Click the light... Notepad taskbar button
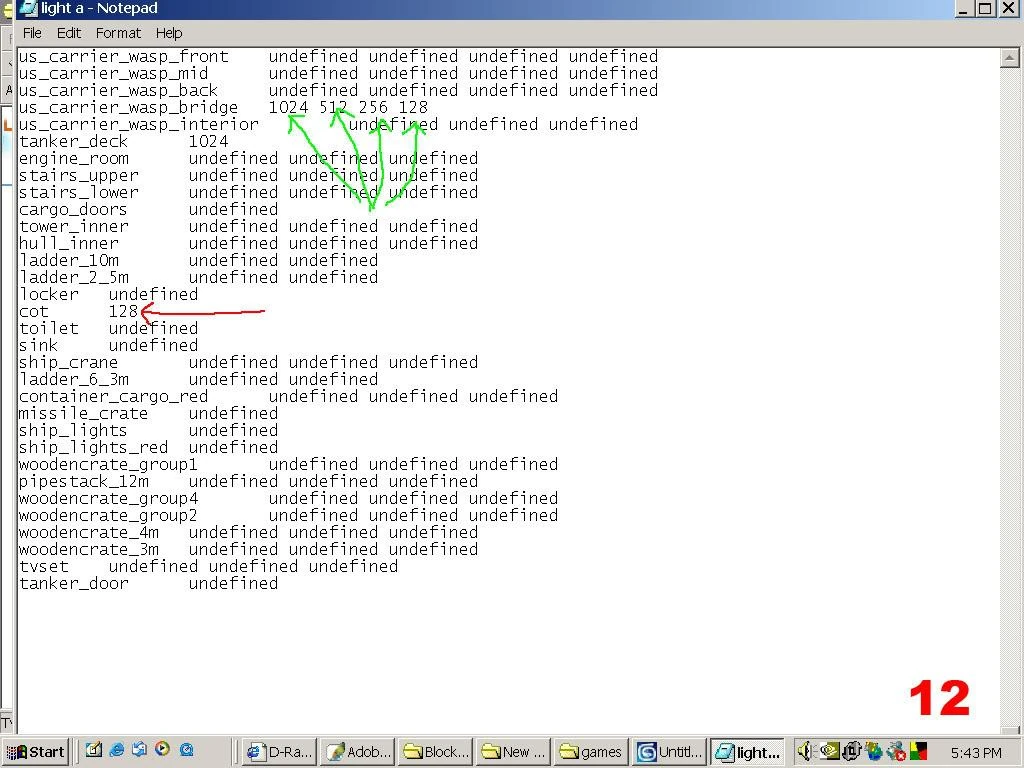1024x768 pixels. pos(748,752)
